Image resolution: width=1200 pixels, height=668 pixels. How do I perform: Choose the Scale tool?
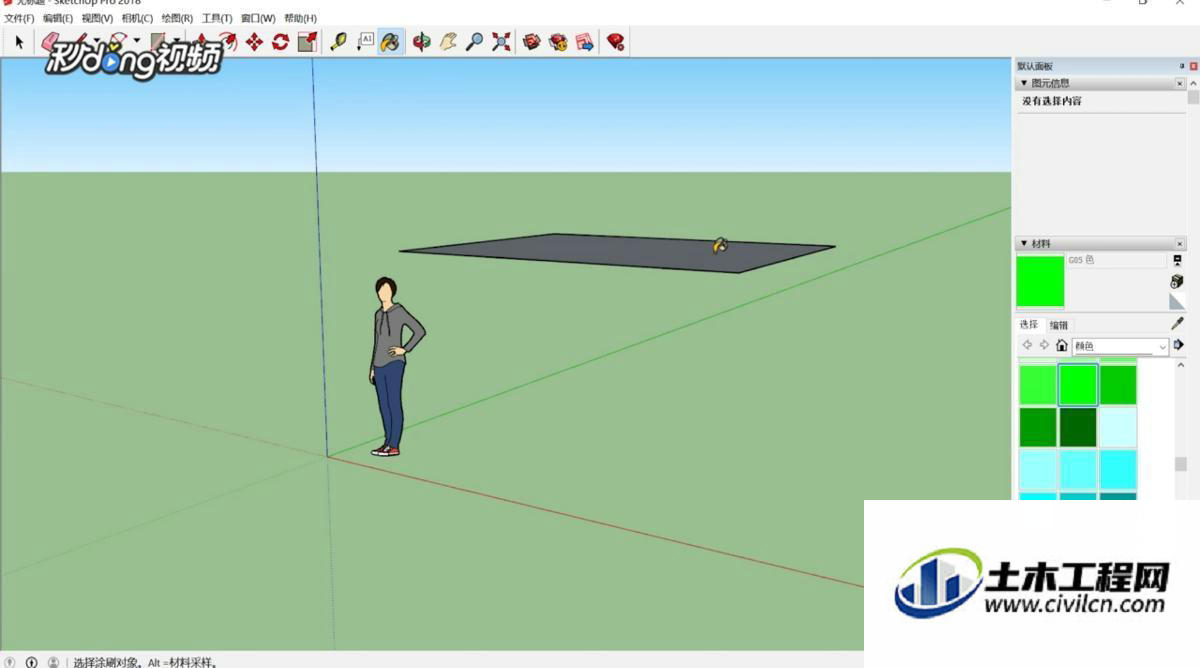click(307, 42)
